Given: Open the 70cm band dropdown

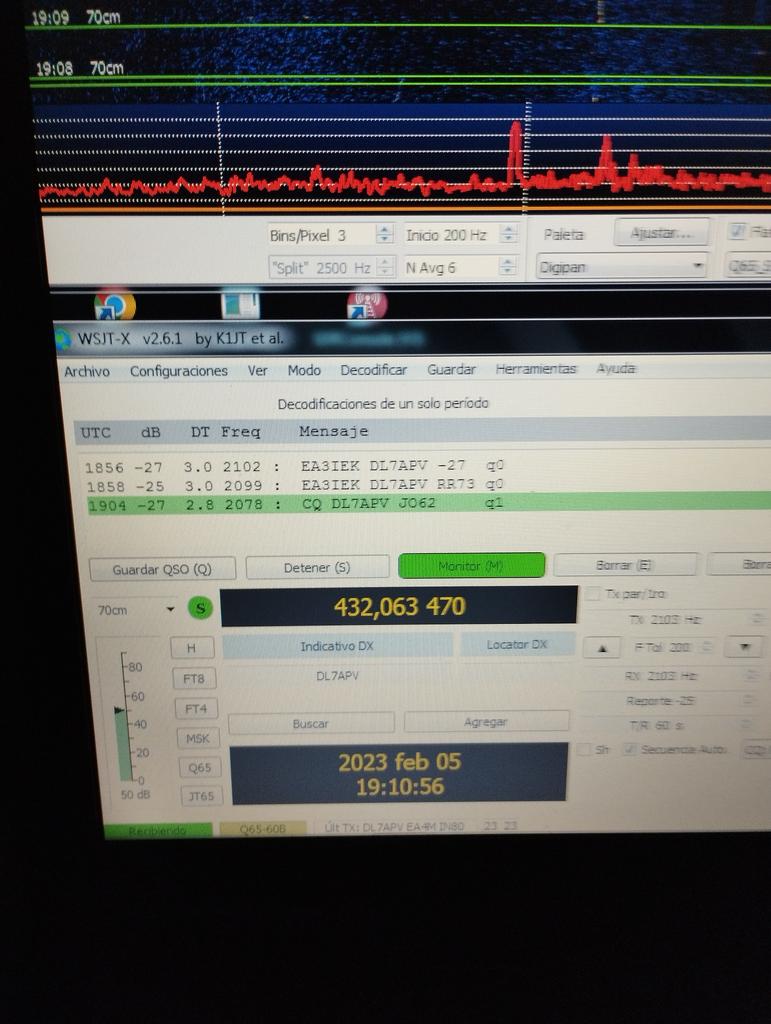Looking at the screenshot, I should click(136, 610).
